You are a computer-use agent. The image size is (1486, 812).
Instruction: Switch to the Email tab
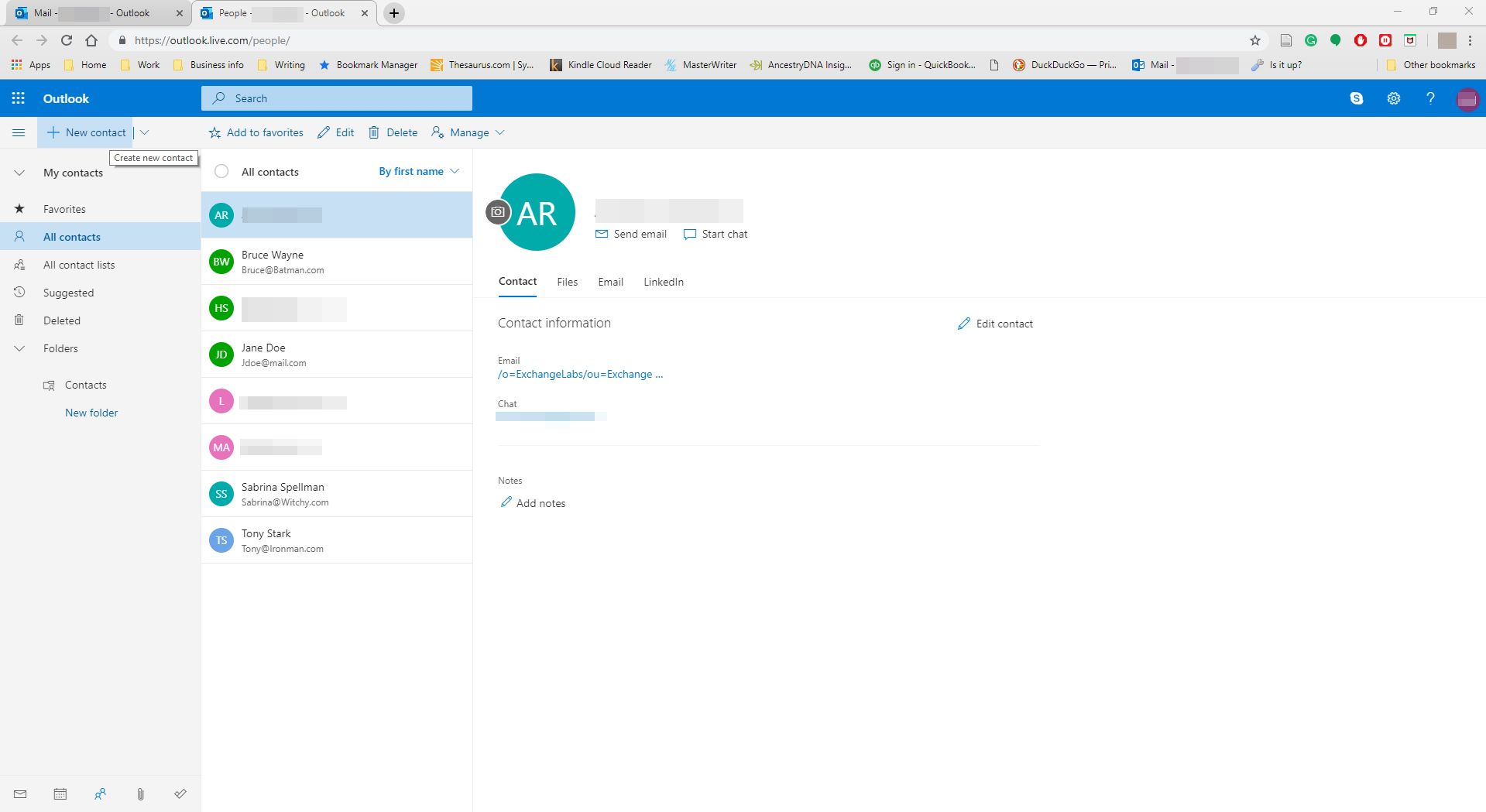point(610,282)
